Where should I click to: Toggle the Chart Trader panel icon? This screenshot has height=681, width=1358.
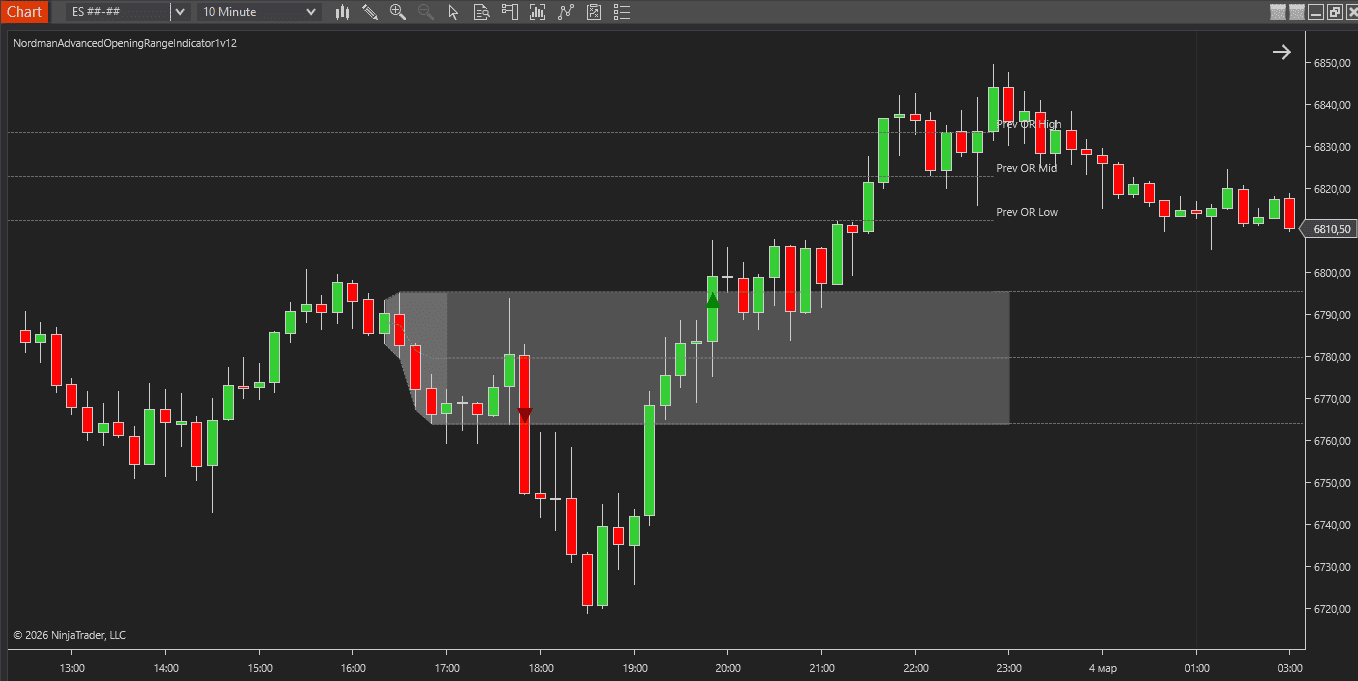(511, 12)
